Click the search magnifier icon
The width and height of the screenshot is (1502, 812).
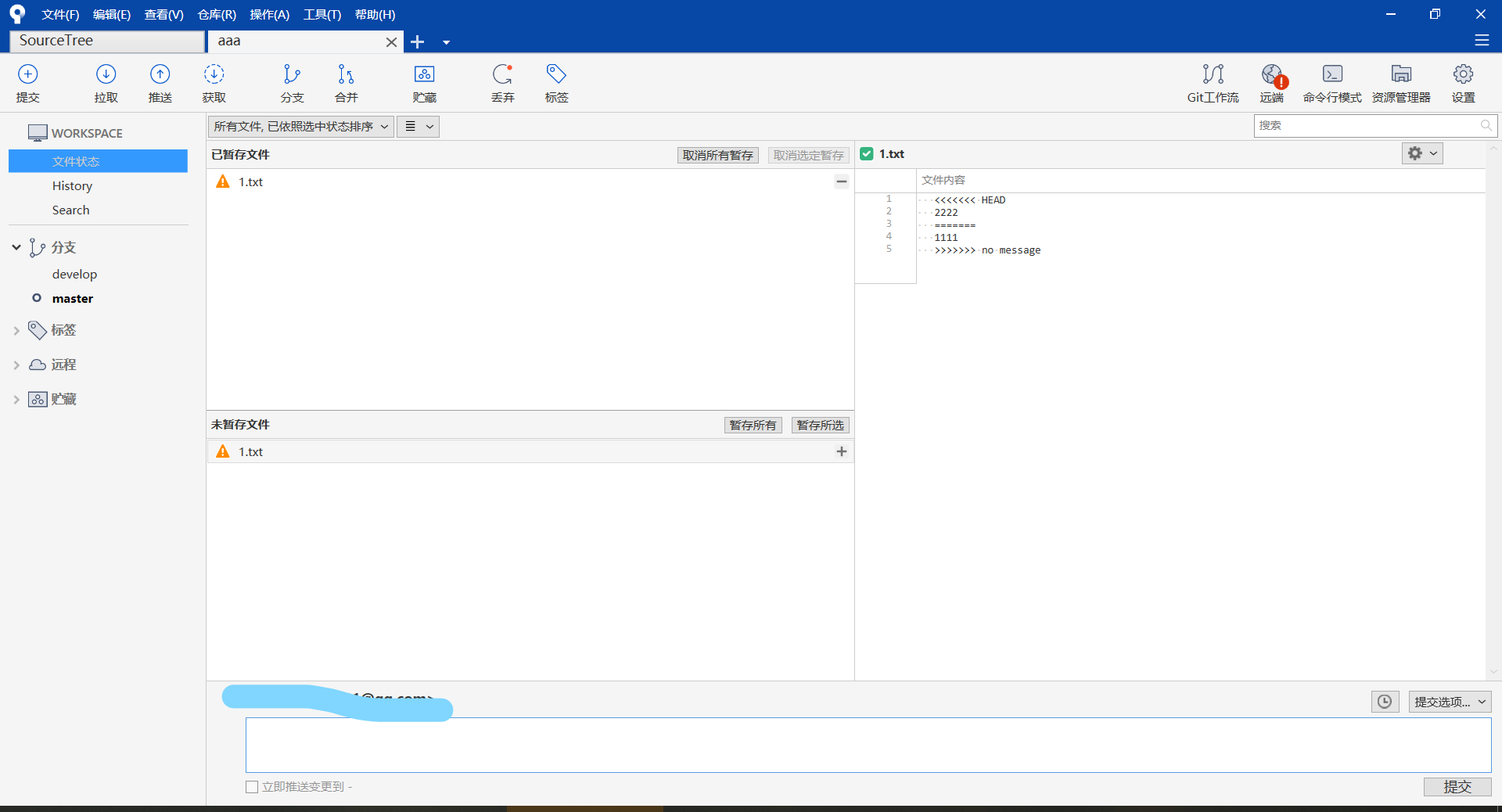pyautogui.click(x=1486, y=125)
